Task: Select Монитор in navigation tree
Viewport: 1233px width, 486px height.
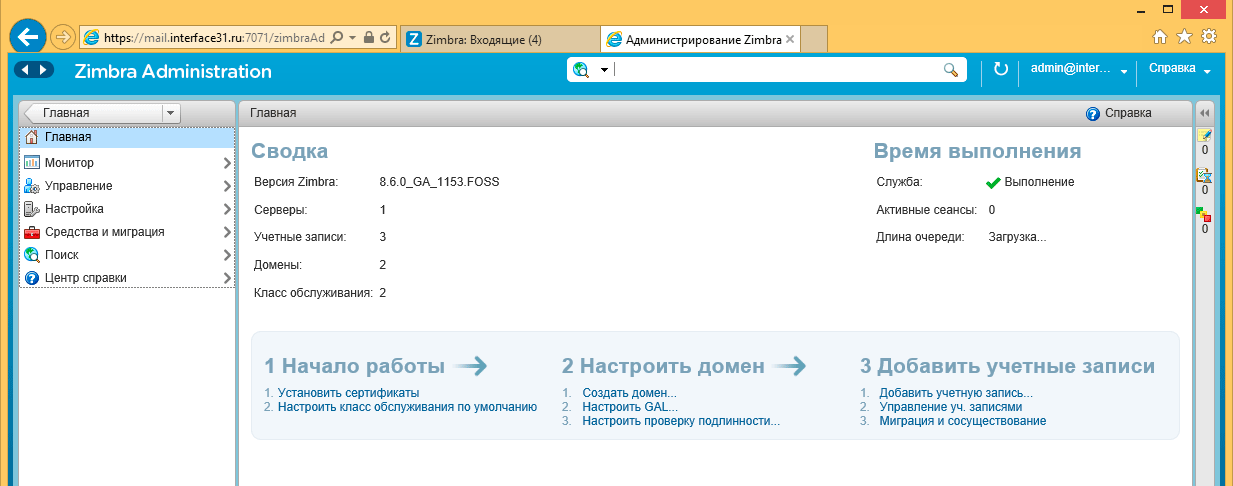Action: [x=126, y=163]
